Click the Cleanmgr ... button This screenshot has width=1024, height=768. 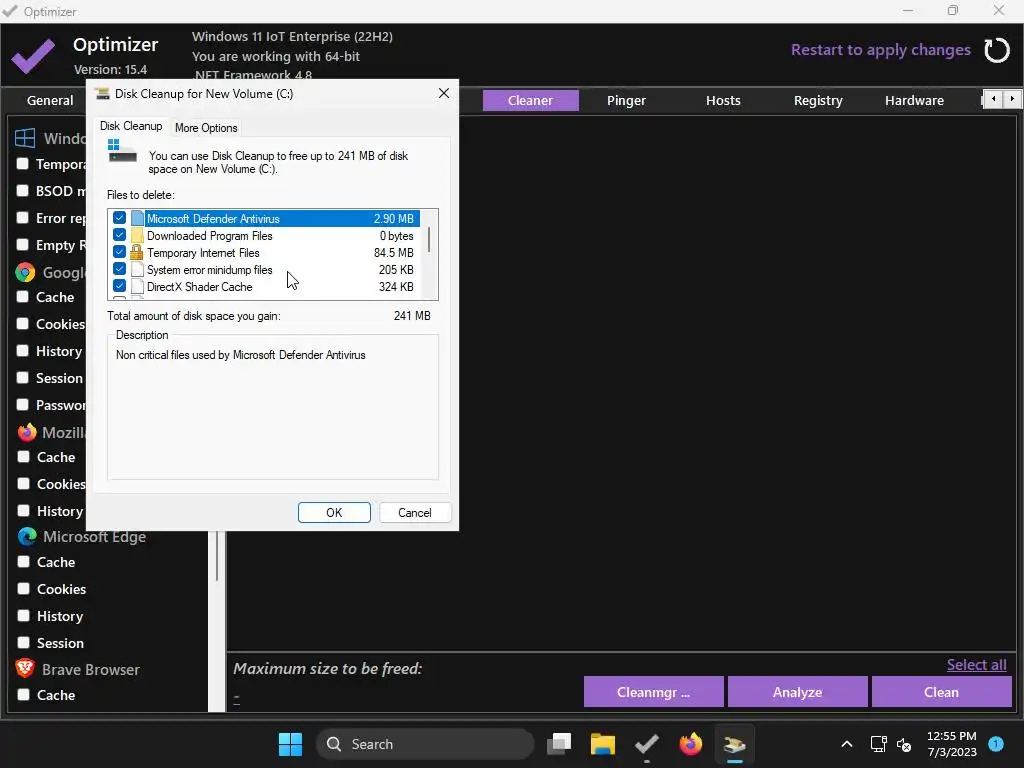click(653, 692)
